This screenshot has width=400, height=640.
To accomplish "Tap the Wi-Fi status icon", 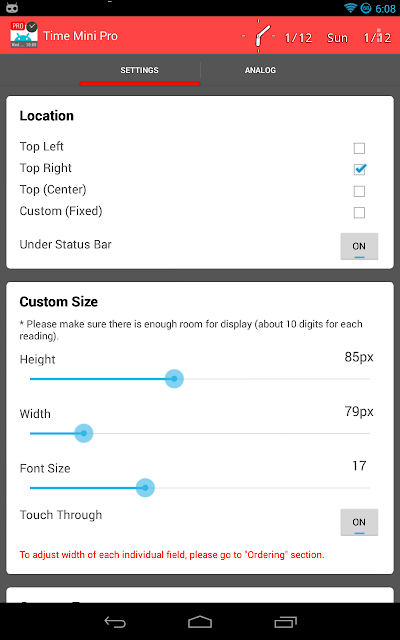I will 350,8.
